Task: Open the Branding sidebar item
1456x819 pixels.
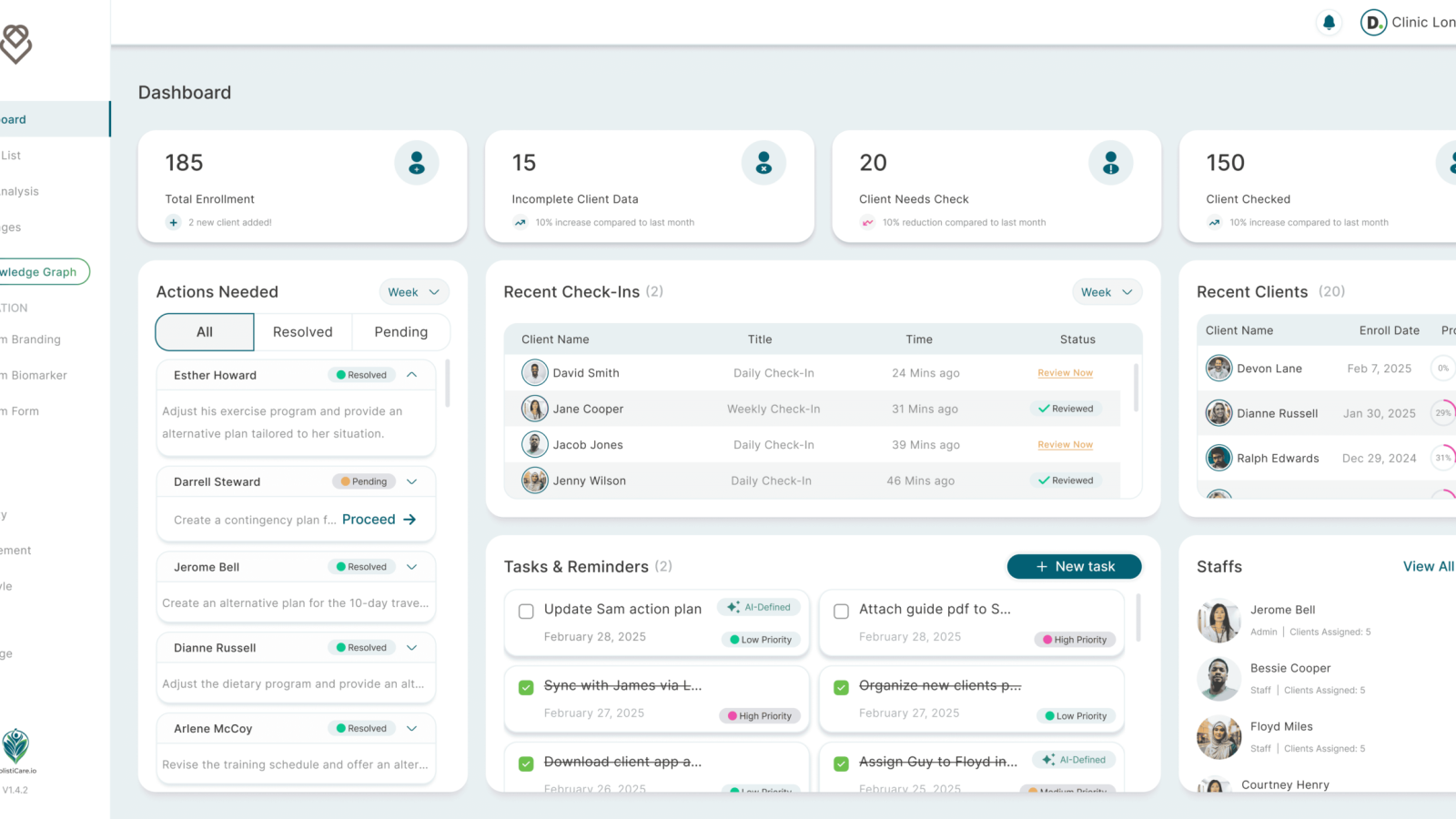Action: pos(31,339)
